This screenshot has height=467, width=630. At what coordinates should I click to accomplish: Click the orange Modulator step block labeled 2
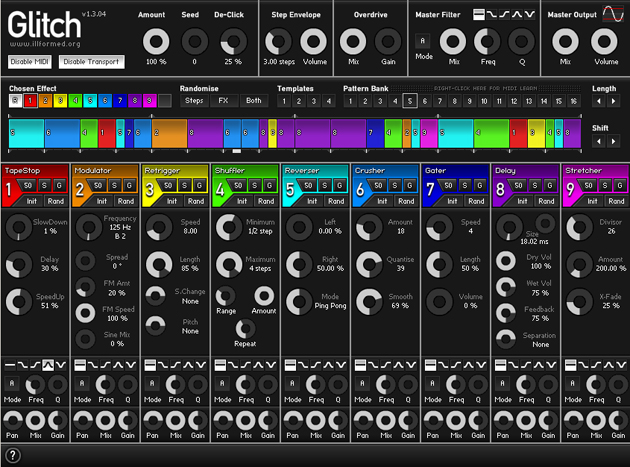tap(170, 133)
